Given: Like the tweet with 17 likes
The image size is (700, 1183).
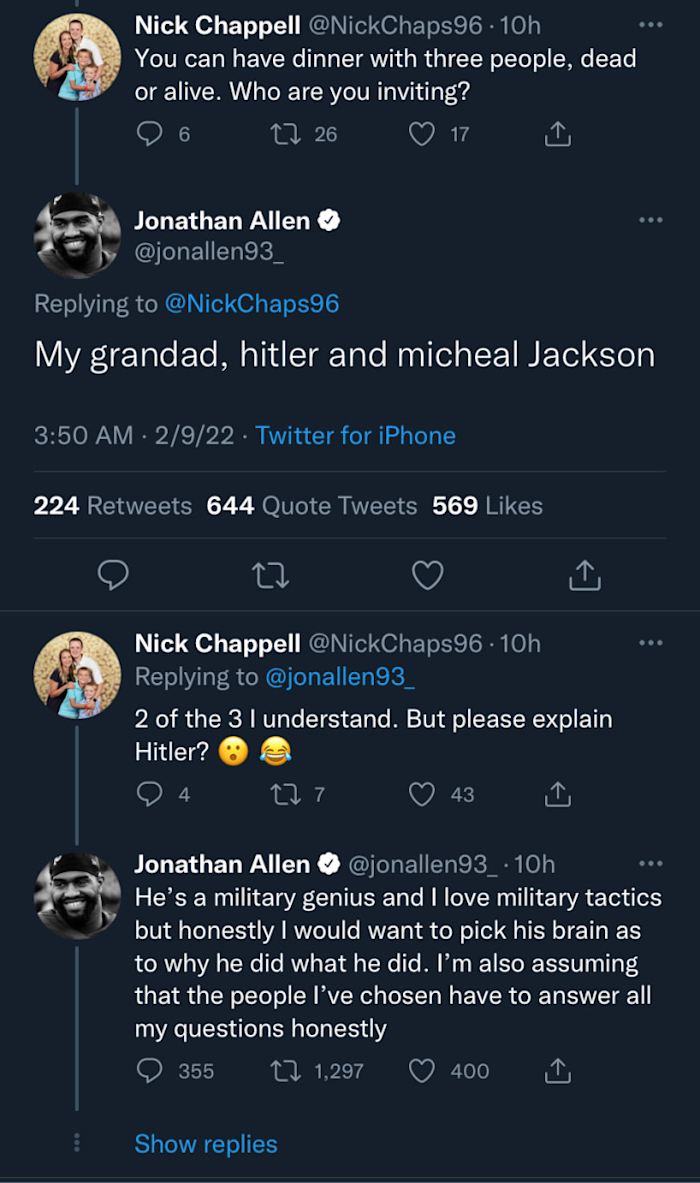Looking at the screenshot, I should click(x=422, y=133).
